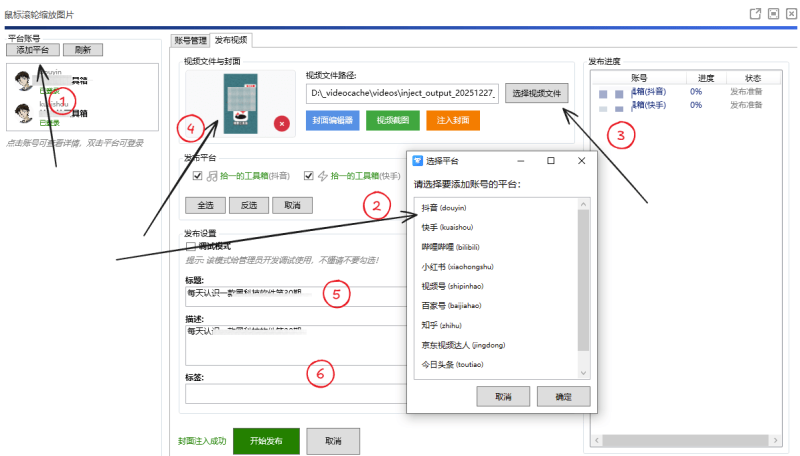Open image in external window icon
800x456 pixels.
pos(755,14)
